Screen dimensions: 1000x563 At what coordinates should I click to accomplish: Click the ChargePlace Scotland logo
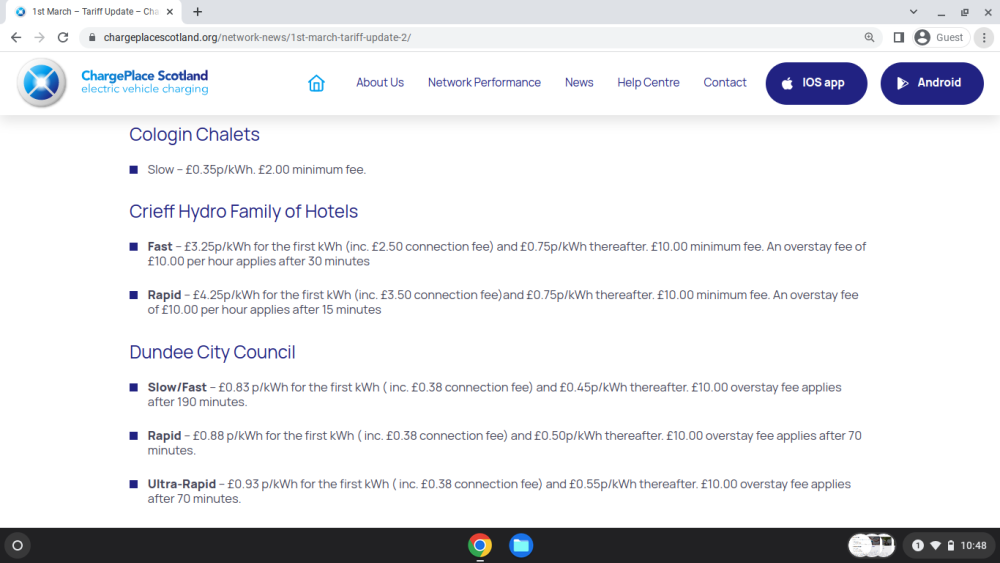pyautogui.click(x=114, y=83)
